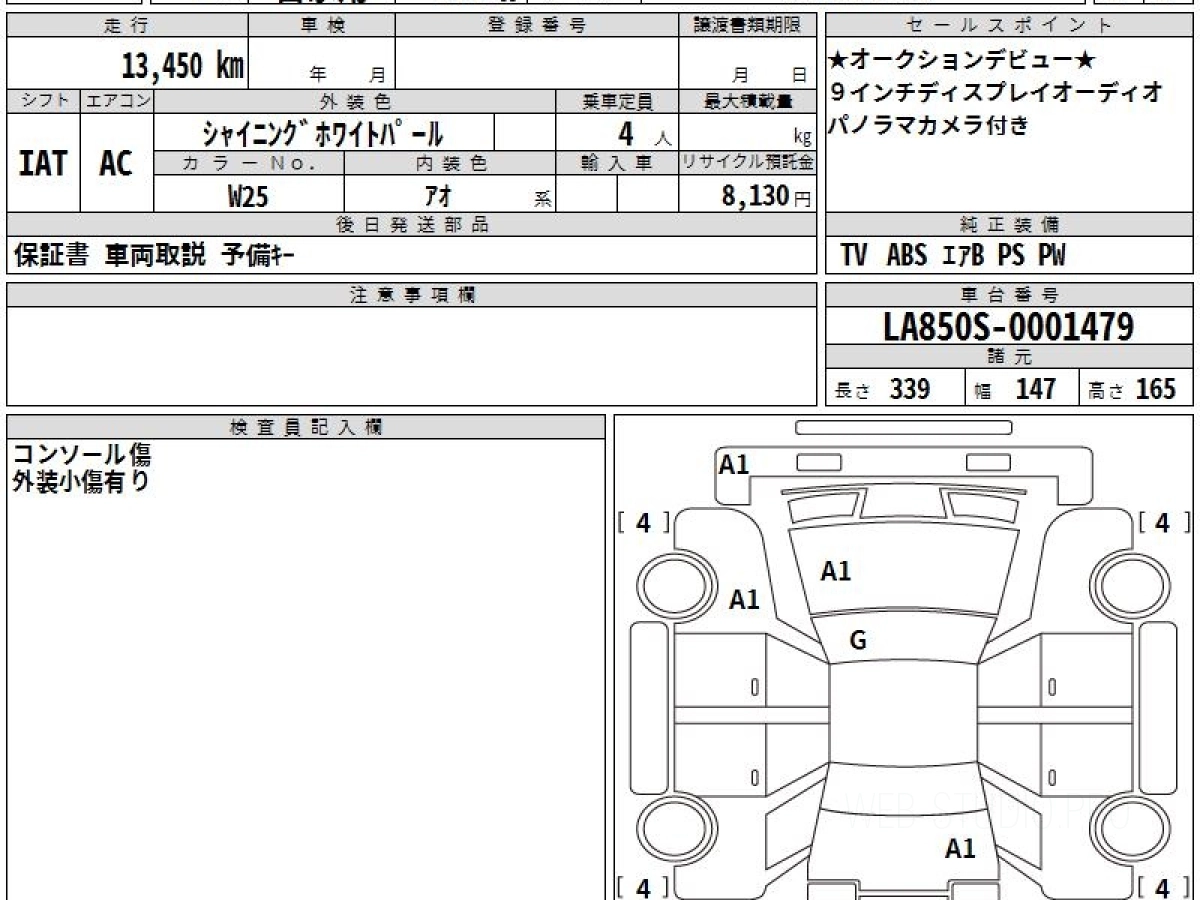Viewport: 1200px width, 900px height.
Task: Select the 9インチディスプレイオーディオ line
Action: [x=996, y=92]
